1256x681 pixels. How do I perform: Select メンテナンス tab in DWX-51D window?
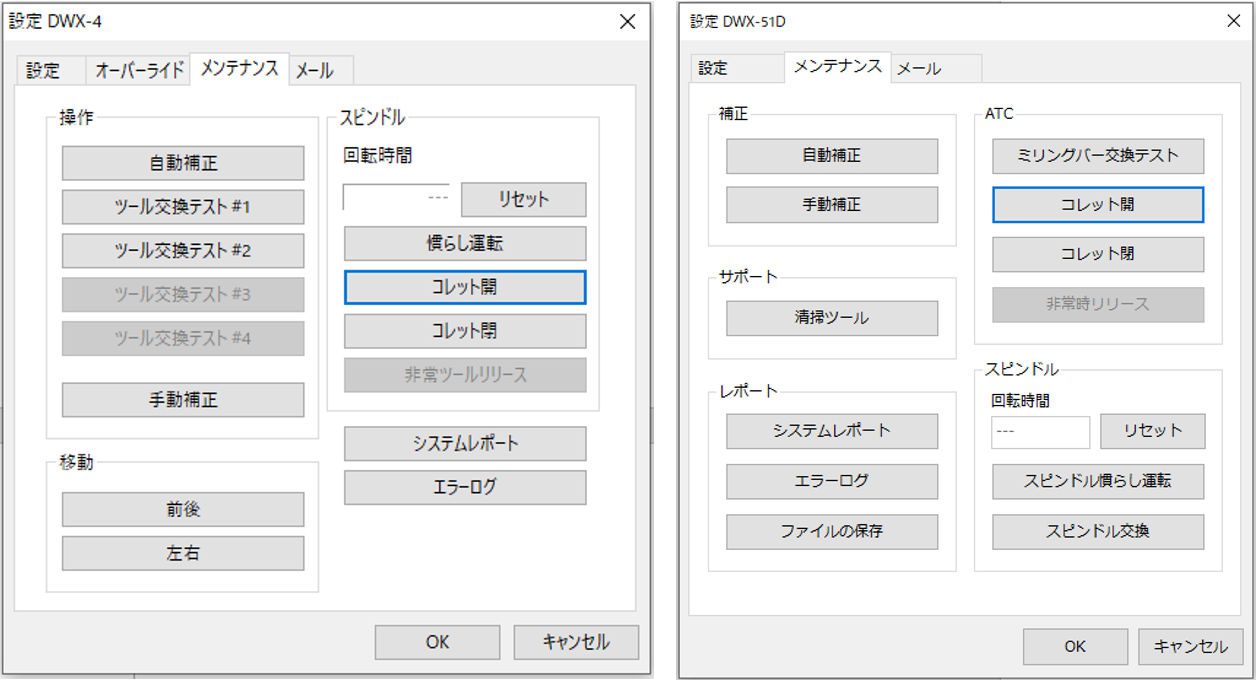838,66
